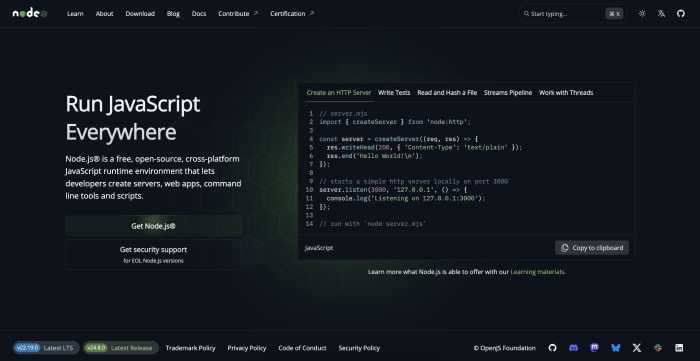Toggle the light/dark theme sun icon
Image resolution: width=700 pixels, height=361 pixels.
642,14
